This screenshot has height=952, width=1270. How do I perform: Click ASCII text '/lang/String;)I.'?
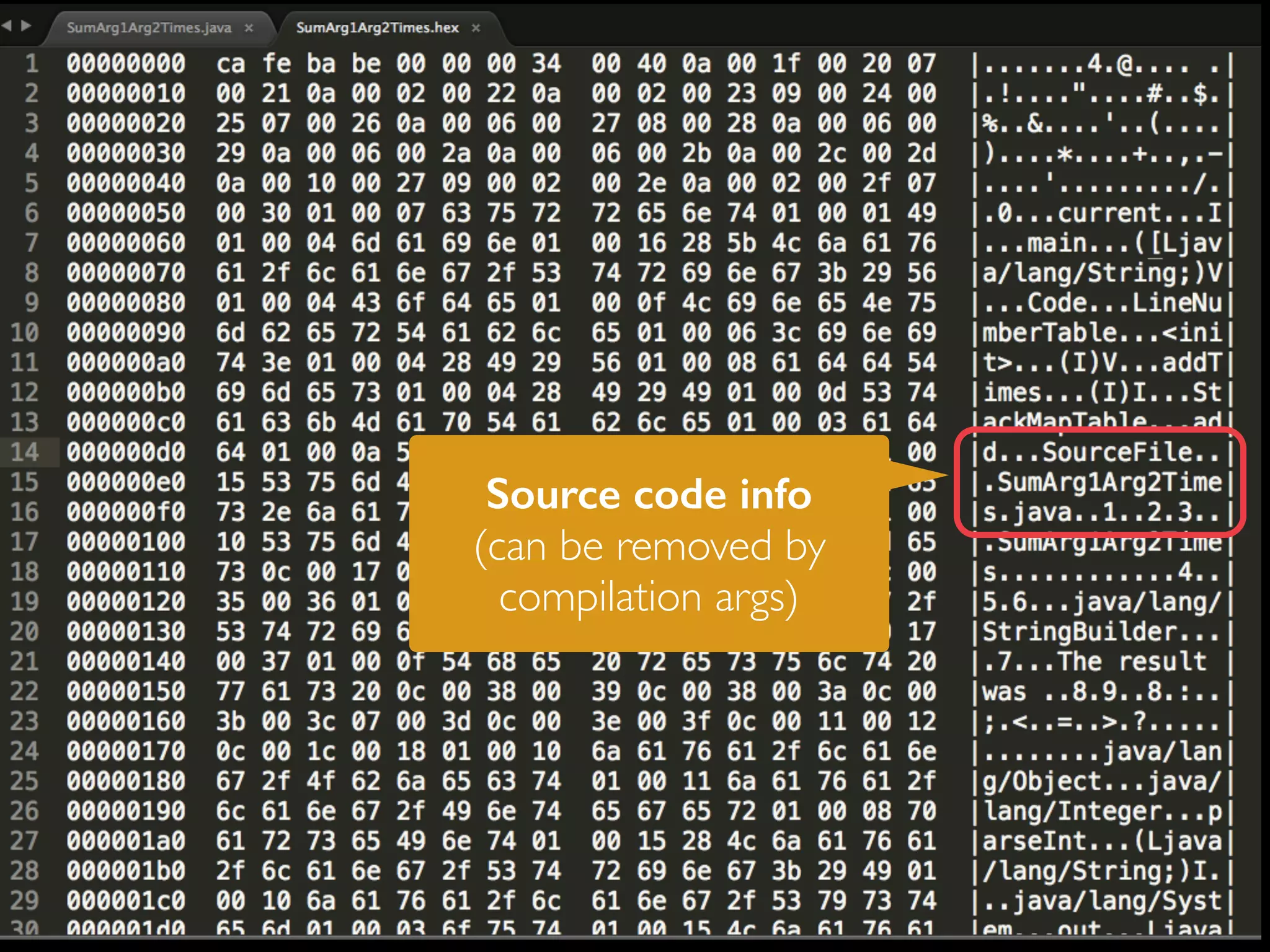(1102, 870)
